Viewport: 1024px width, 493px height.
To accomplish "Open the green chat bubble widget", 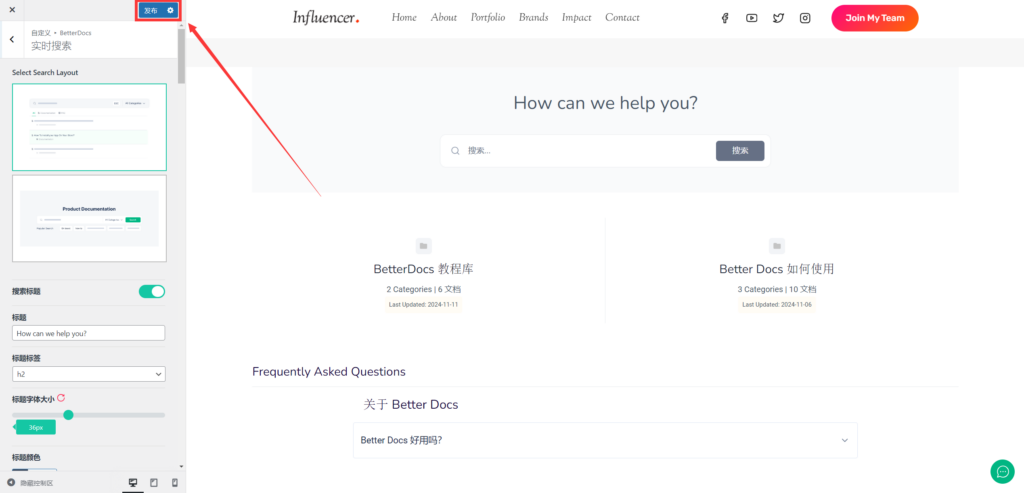I will click(1002, 471).
